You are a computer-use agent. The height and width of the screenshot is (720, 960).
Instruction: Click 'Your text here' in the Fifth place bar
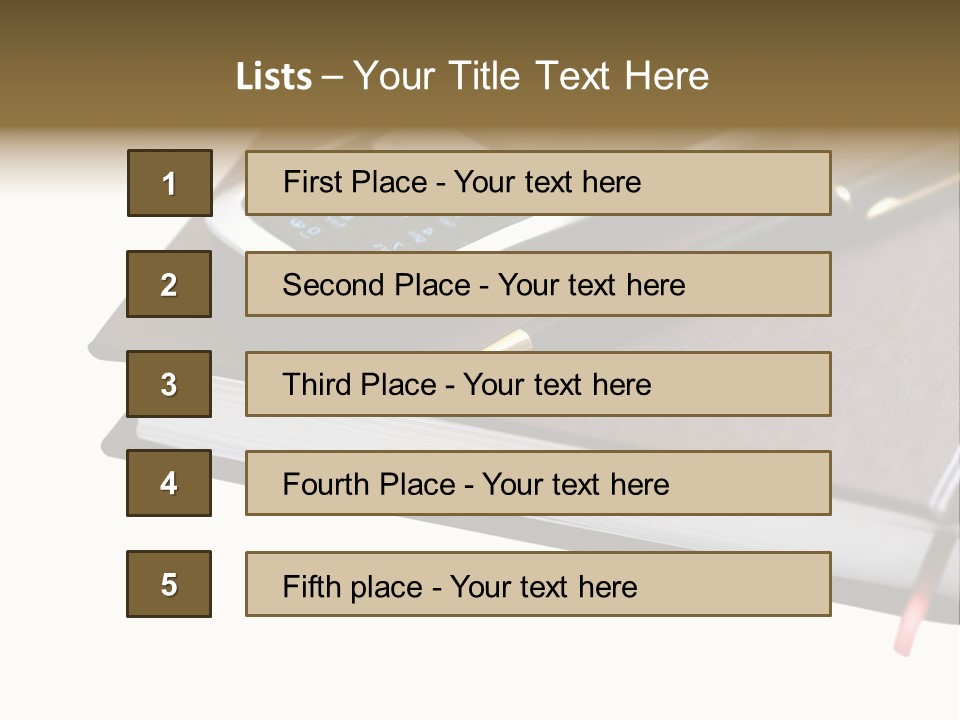(543, 586)
